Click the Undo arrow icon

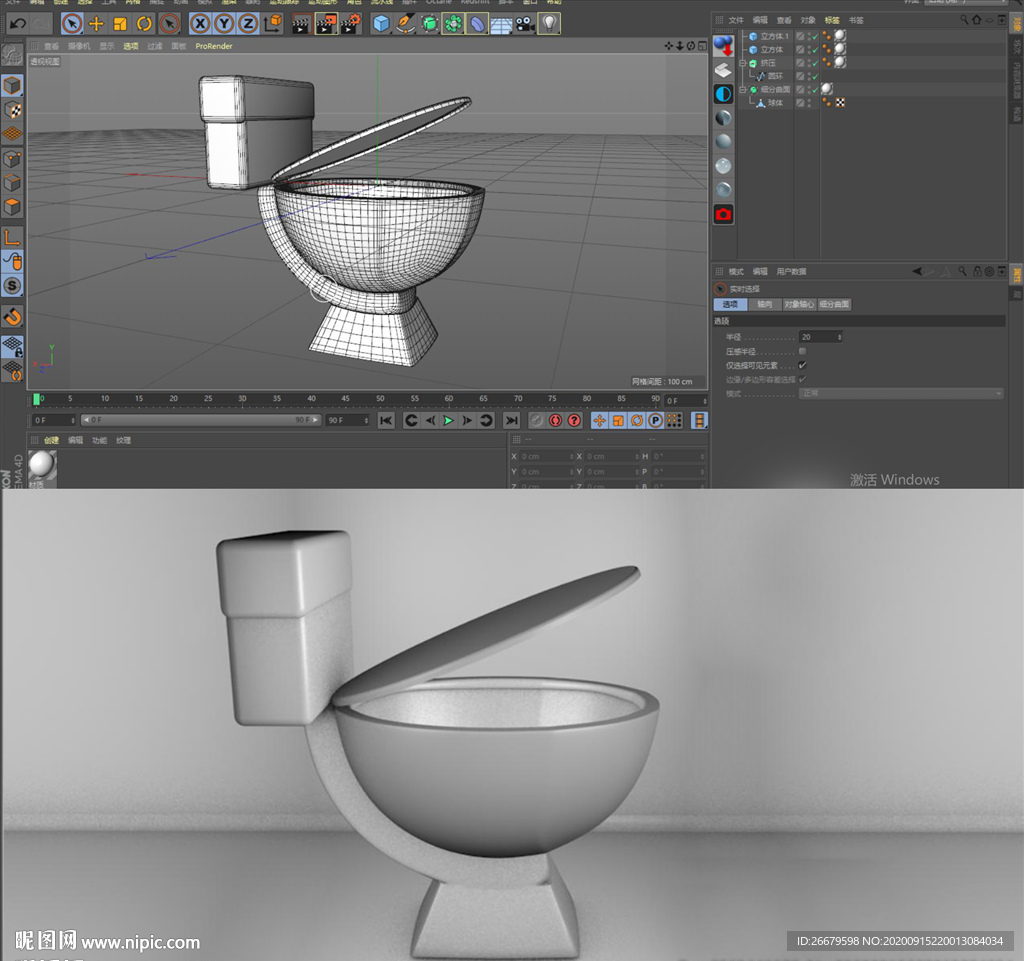coord(18,23)
